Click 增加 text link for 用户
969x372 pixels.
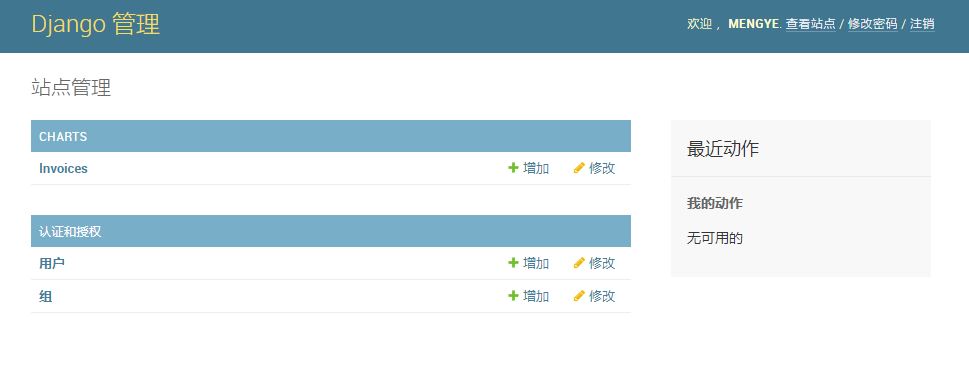coord(536,263)
